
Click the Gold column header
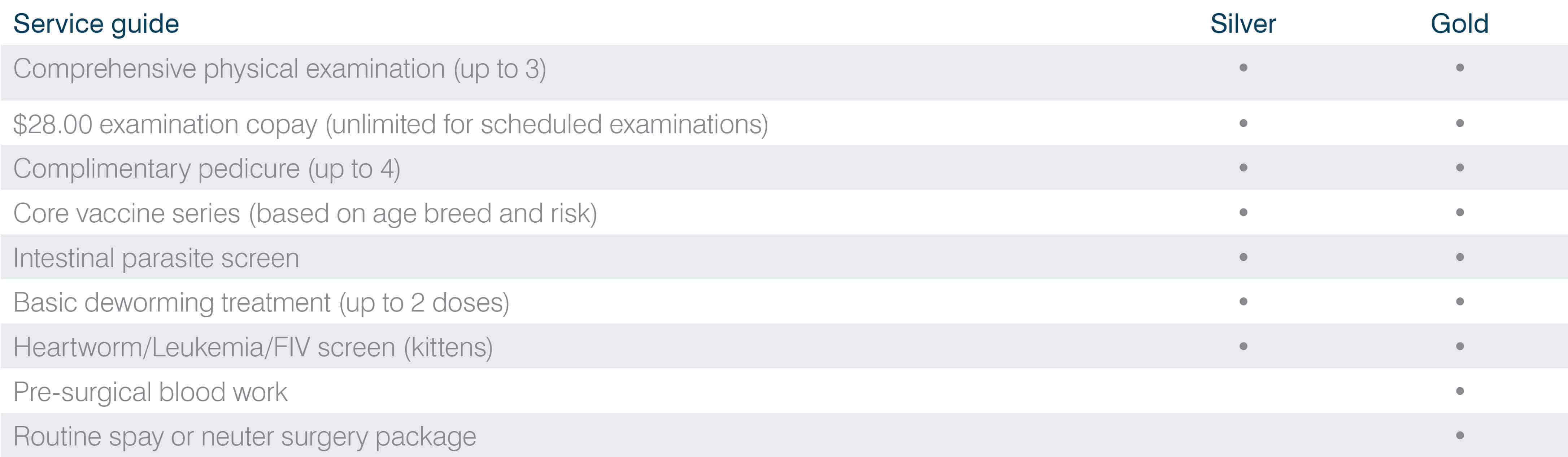(1459, 24)
